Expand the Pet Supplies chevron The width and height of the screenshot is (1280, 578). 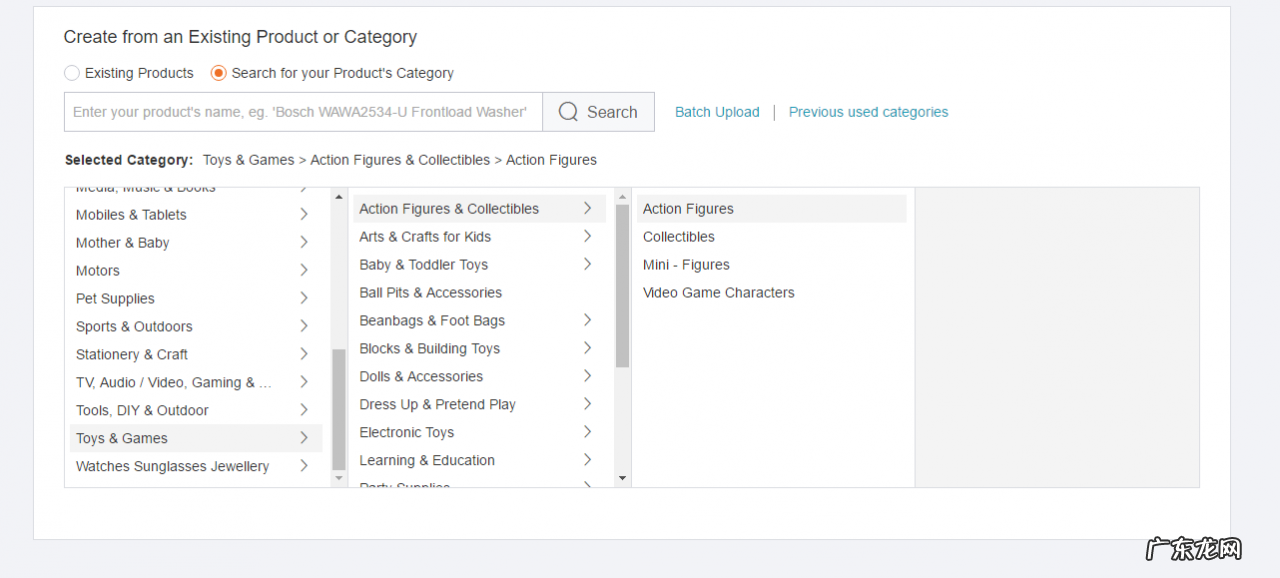(x=303, y=298)
